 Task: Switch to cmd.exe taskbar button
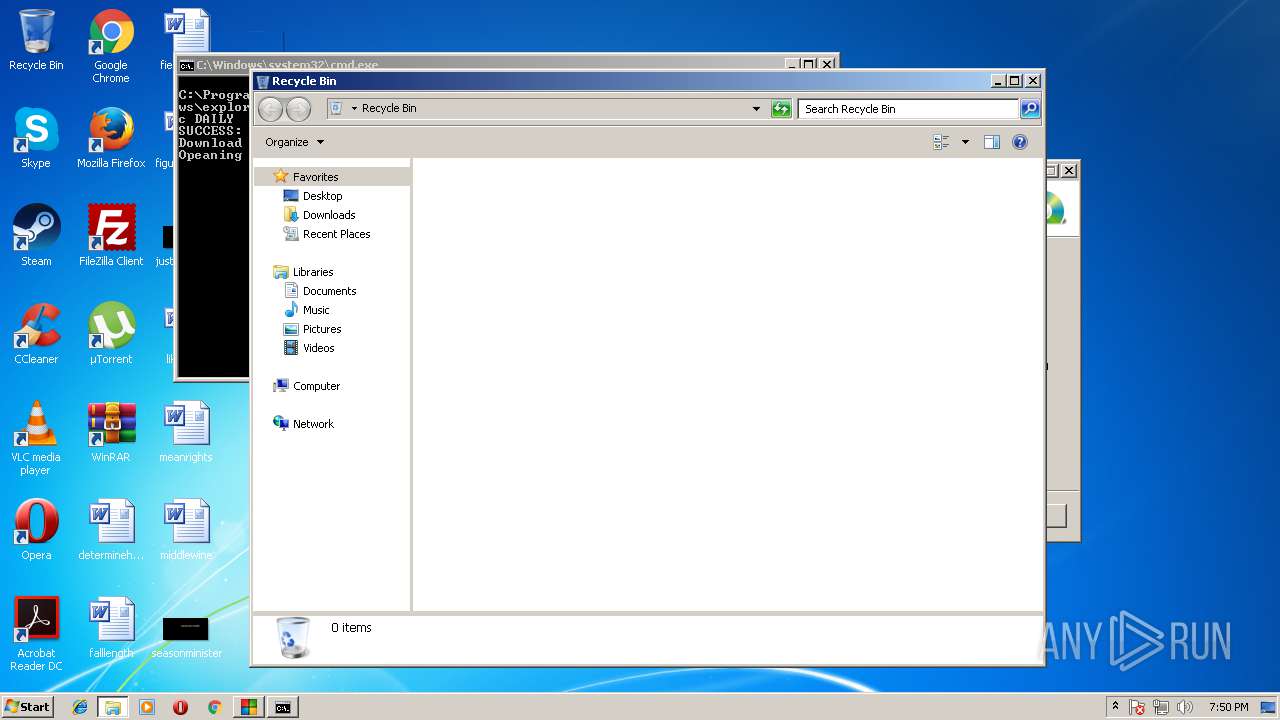pyautogui.click(x=283, y=707)
